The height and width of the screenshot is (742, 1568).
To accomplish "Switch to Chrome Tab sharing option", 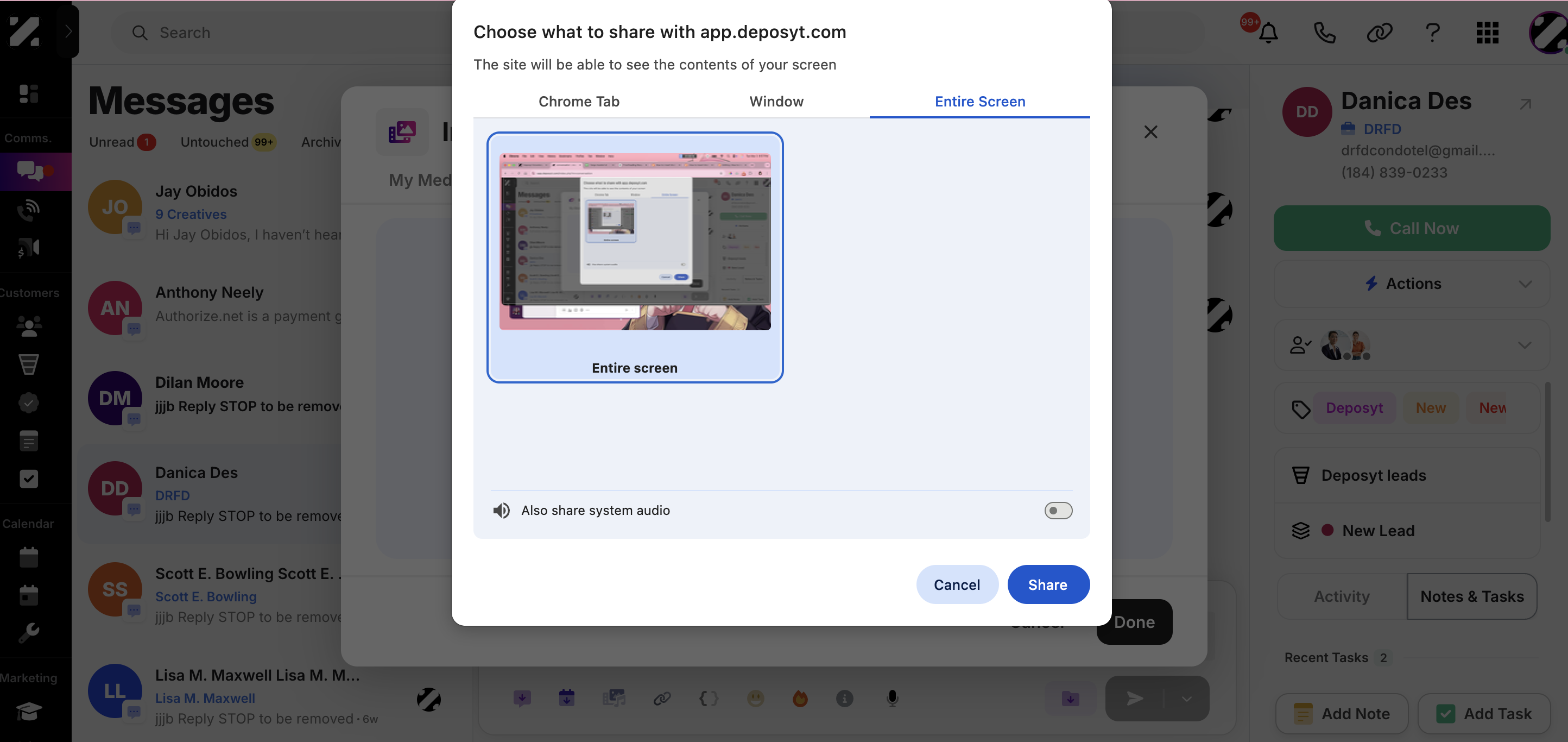I will [579, 101].
